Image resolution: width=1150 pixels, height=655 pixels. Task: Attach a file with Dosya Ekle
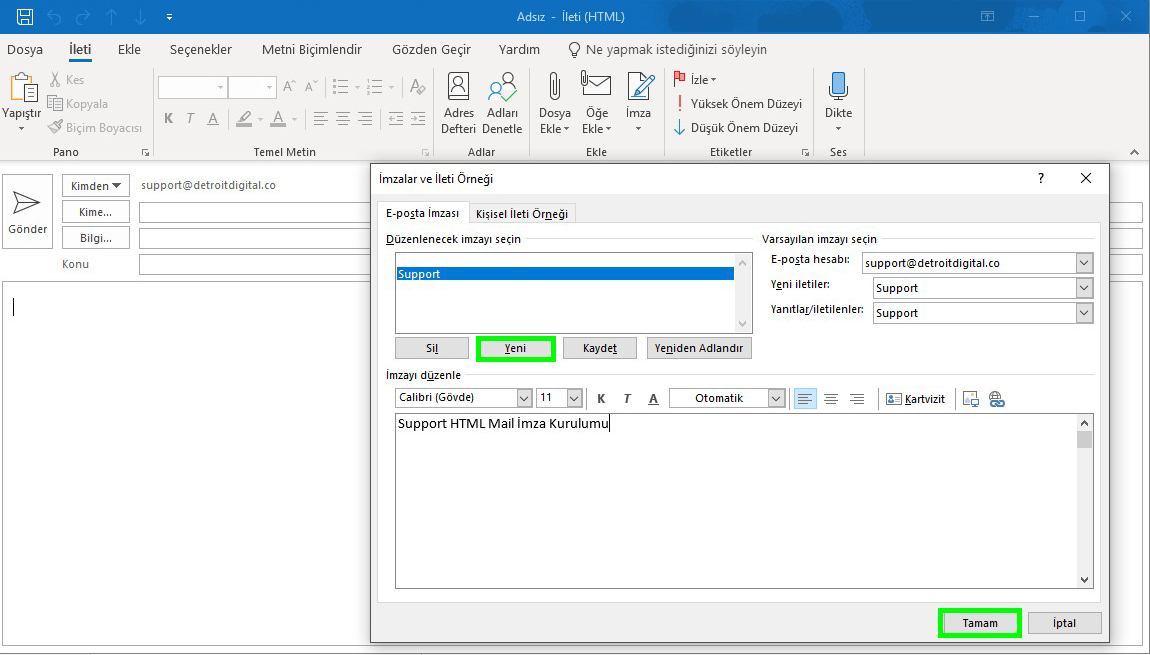click(554, 100)
